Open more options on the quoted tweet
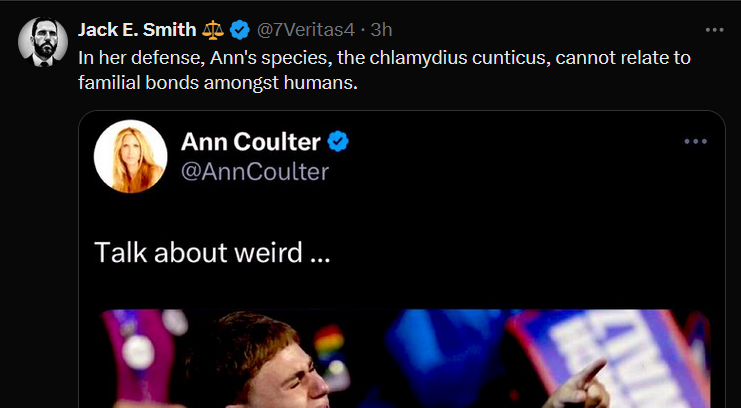The width and height of the screenshot is (741, 408). pyautogui.click(x=695, y=142)
